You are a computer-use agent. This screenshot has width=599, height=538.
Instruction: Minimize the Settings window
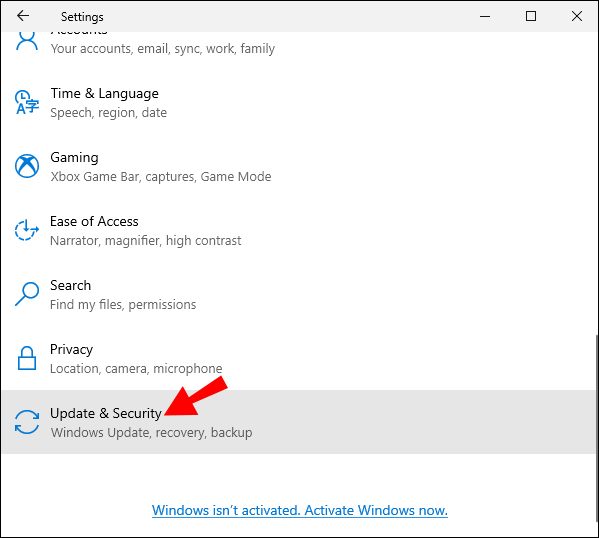[485, 16]
